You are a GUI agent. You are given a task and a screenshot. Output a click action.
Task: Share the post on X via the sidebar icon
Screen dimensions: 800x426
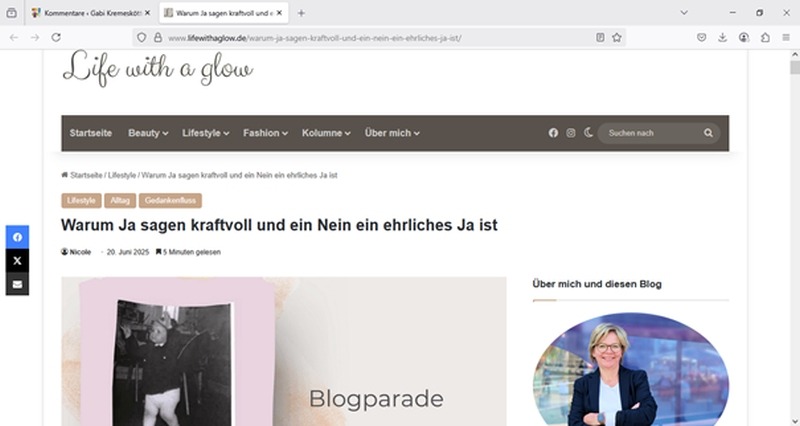tap(17, 261)
